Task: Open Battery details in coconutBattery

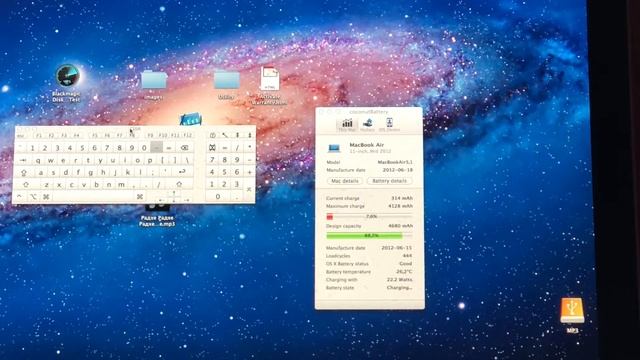Action: tap(390, 181)
